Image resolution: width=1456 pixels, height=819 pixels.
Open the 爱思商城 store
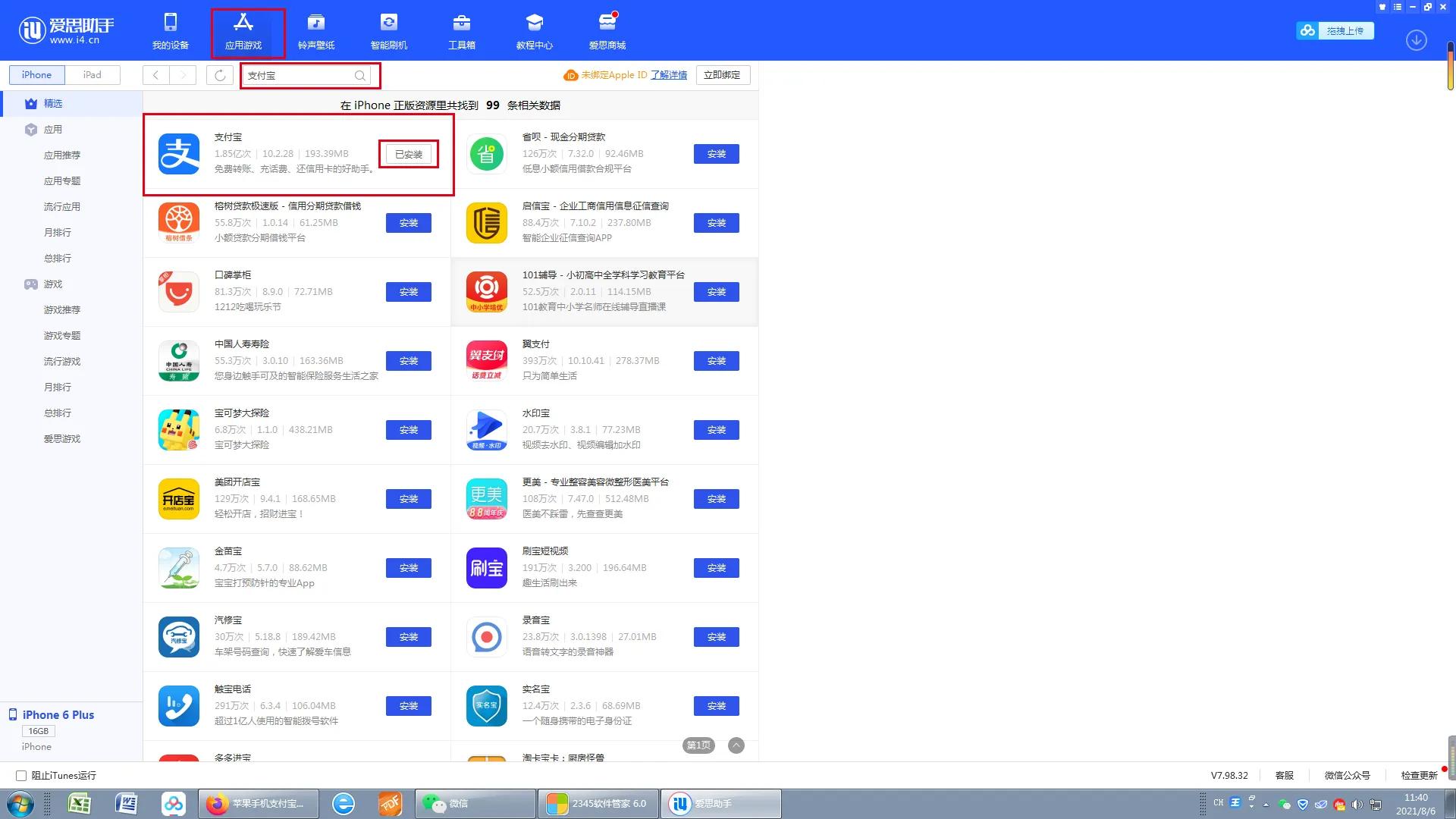607,31
